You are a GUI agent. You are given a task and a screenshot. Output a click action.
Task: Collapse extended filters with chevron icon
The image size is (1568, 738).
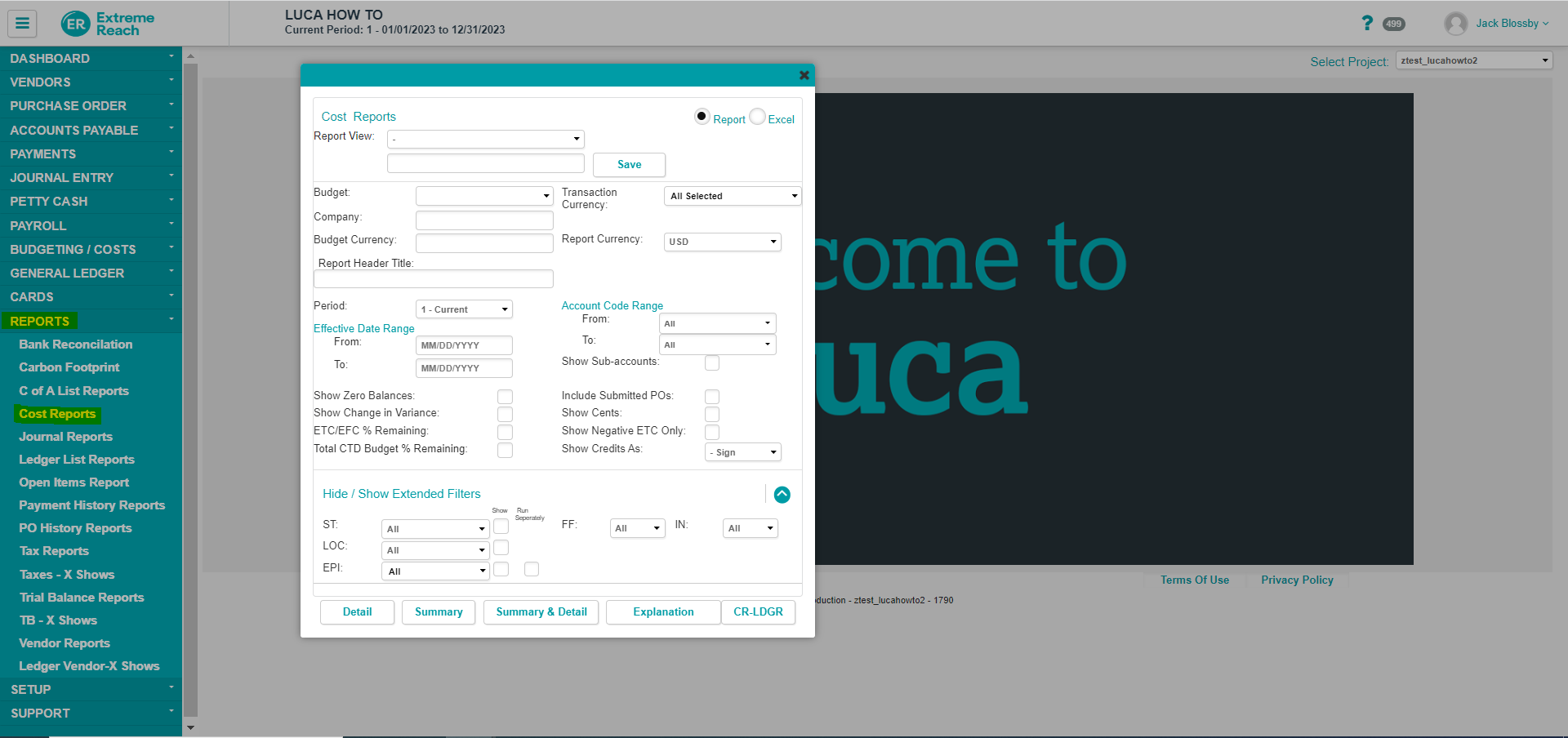click(x=782, y=495)
